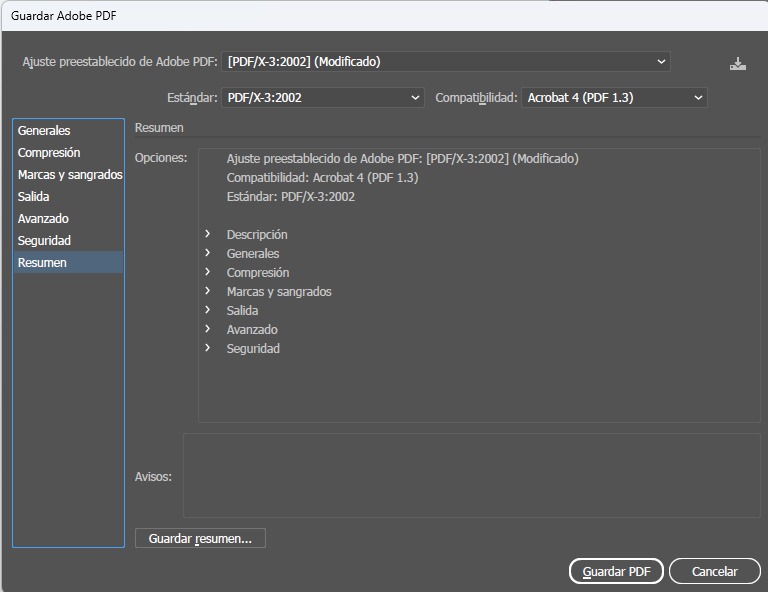This screenshot has height=592, width=768.
Task: Select the Resumen category in sidebar
Action: point(42,263)
